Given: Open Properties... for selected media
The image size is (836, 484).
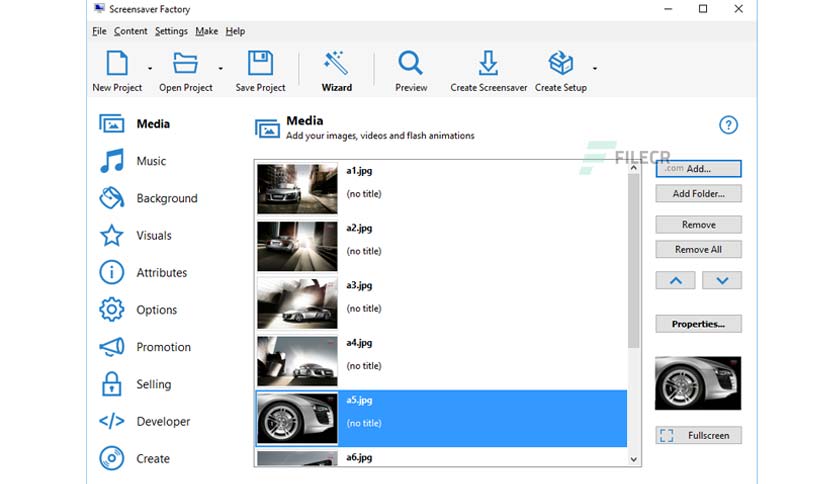Looking at the screenshot, I should pos(698,324).
